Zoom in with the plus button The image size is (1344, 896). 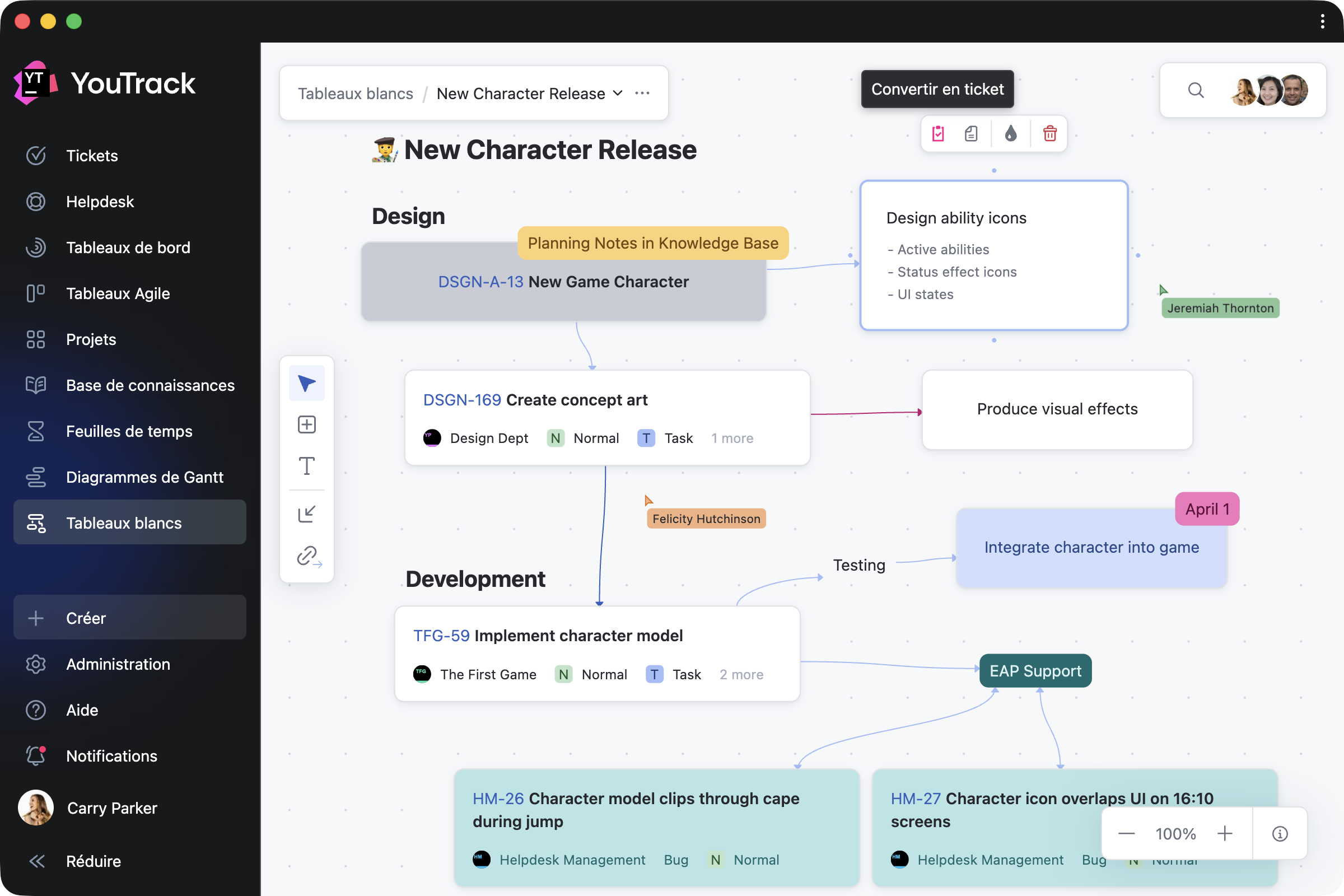pos(1225,834)
